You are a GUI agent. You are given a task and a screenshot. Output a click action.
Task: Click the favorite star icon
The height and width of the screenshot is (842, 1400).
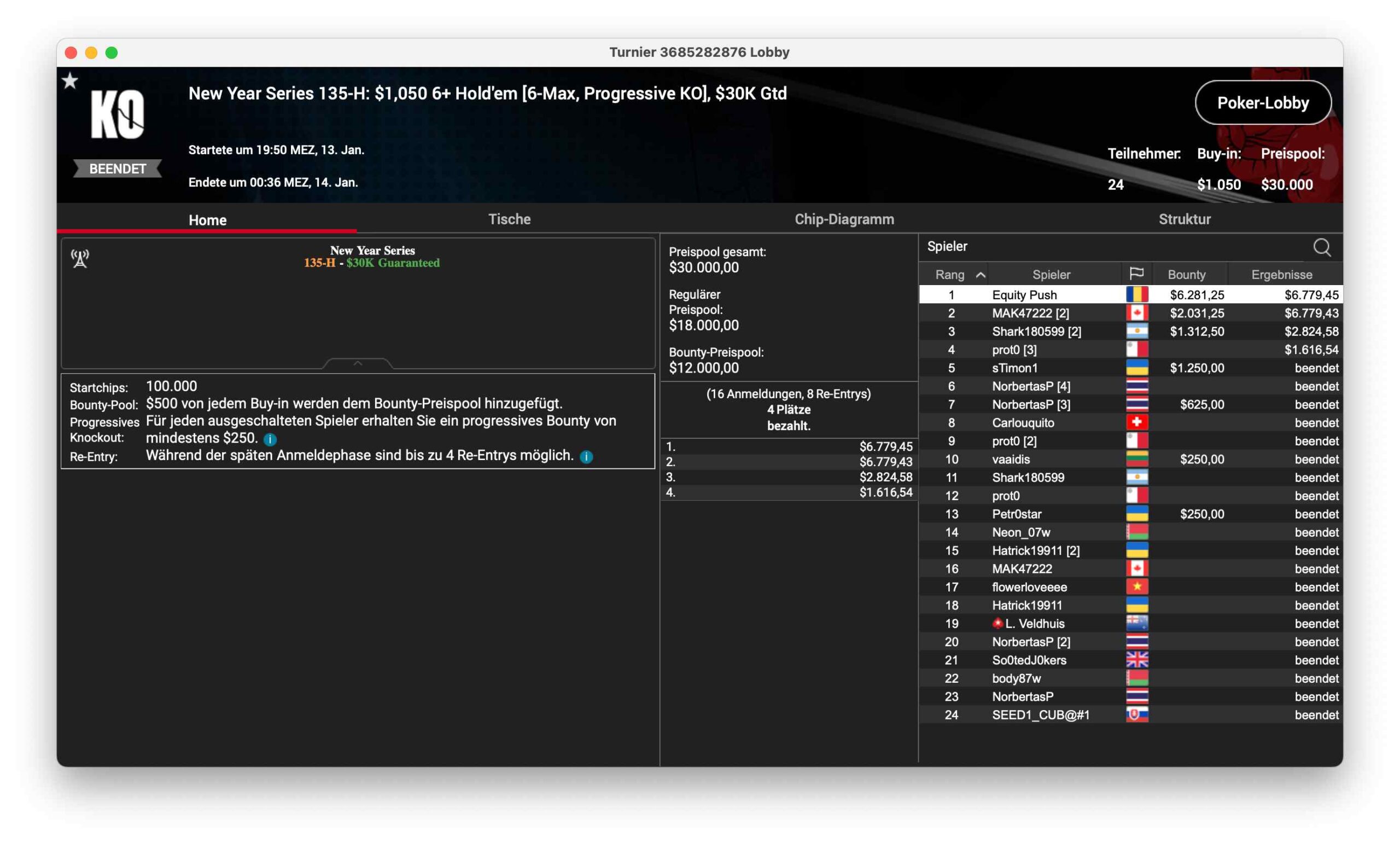[70, 81]
